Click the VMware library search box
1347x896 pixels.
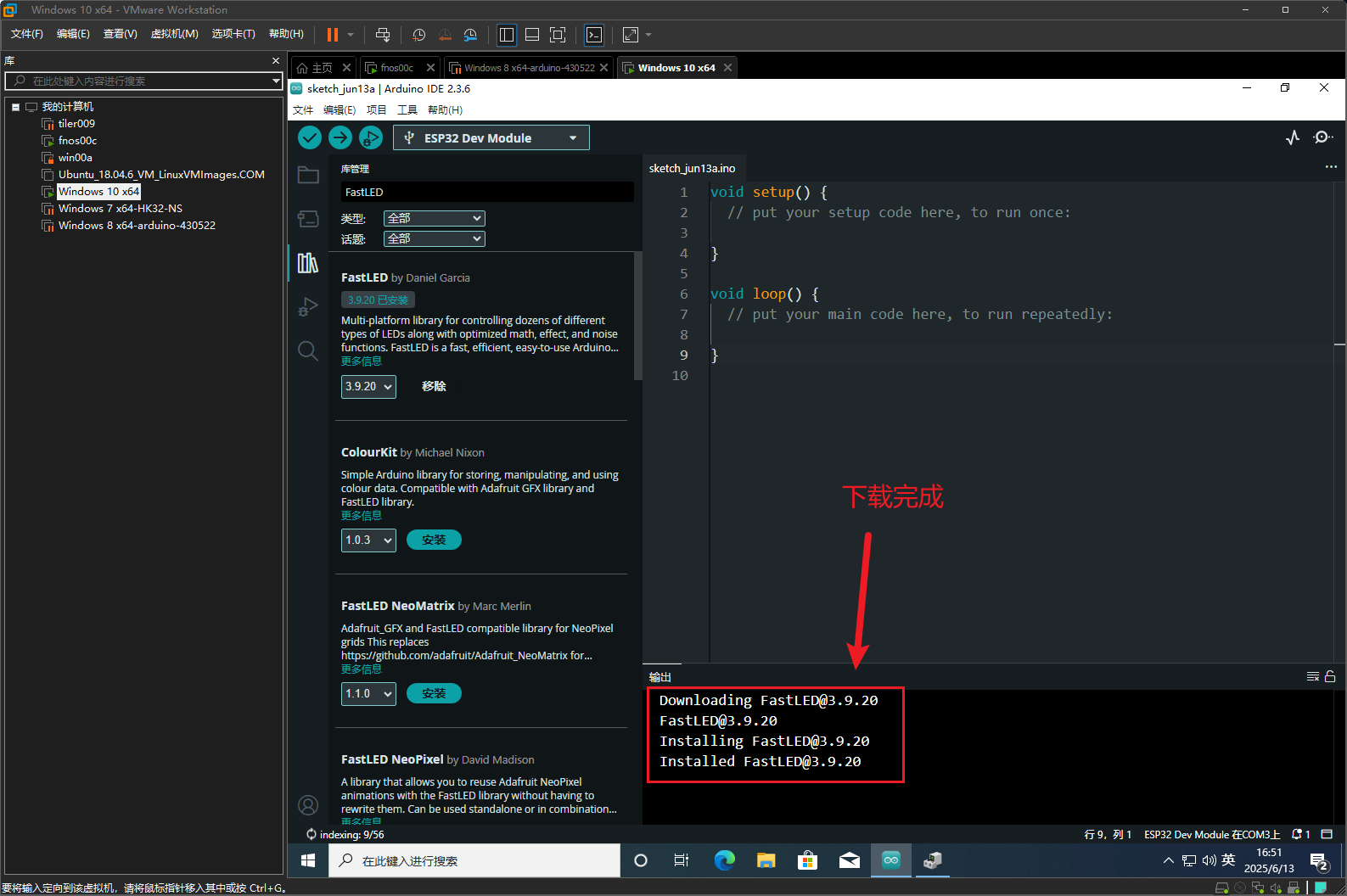tap(143, 81)
